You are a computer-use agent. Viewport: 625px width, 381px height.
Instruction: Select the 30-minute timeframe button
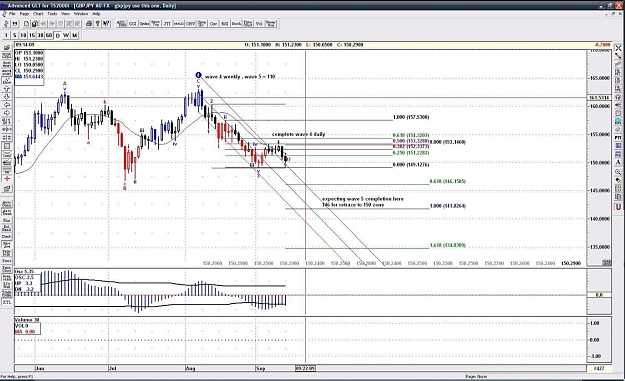tap(40, 35)
